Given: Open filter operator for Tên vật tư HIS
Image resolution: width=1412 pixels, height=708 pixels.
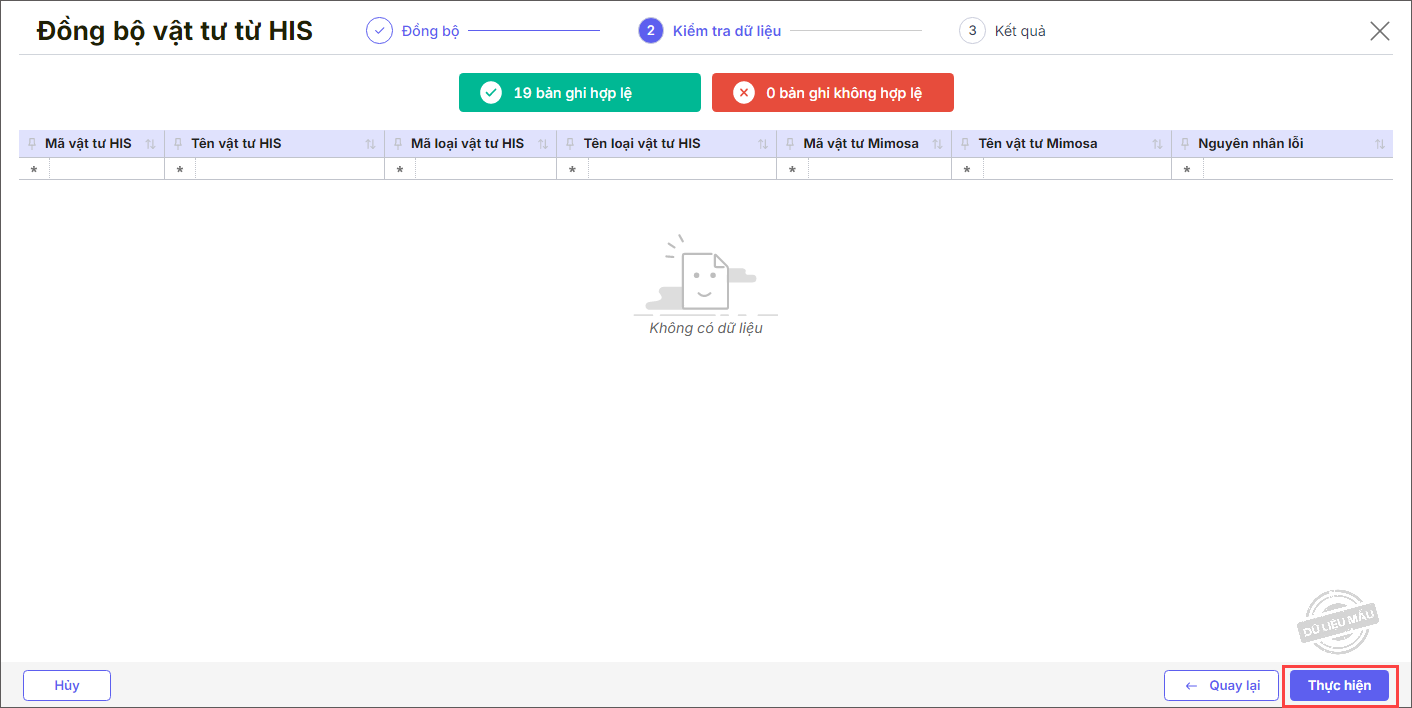Looking at the screenshot, I should 180,170.
